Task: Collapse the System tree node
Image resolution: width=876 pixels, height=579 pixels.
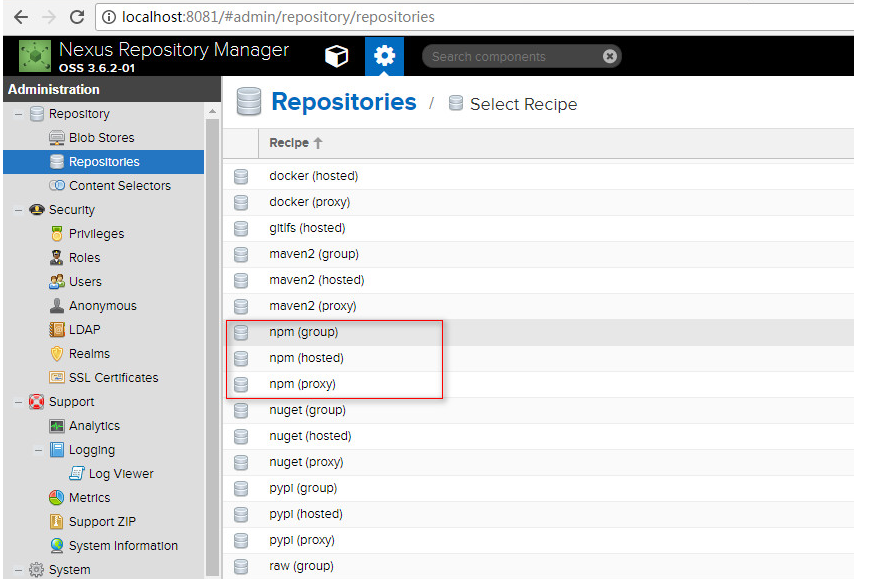Action: pyautogui.click(x=18, y=570)
